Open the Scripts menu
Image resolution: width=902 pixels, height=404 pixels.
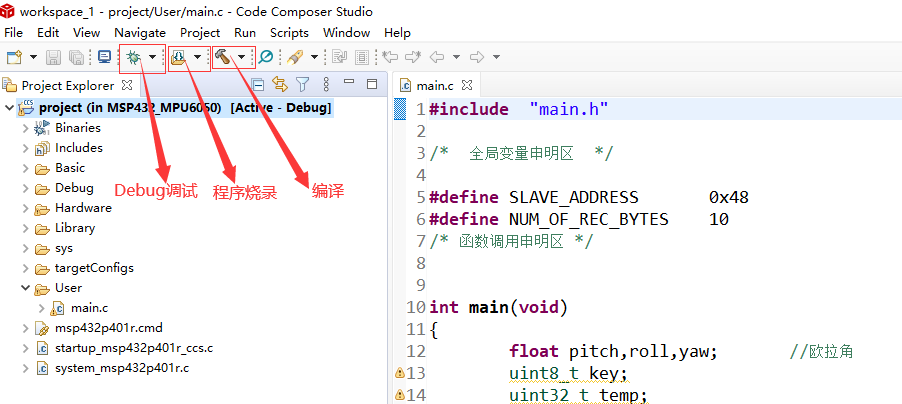point(289,32)
